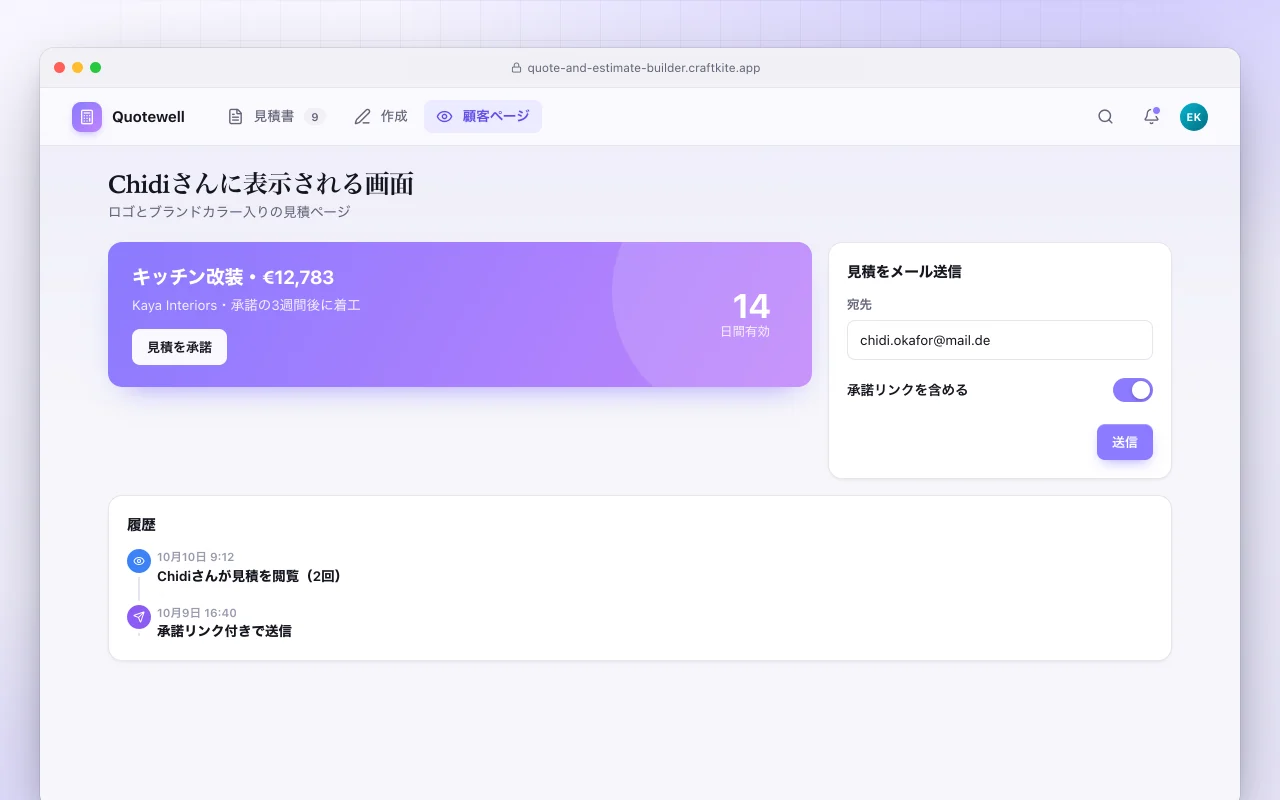Click the 送信 button

tap(1125, 442)
